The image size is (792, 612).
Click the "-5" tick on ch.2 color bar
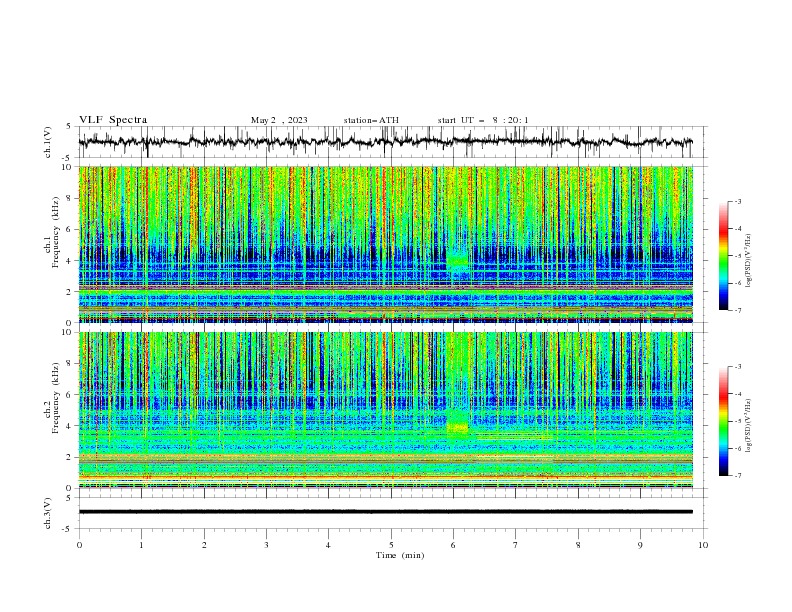(737, 421)
